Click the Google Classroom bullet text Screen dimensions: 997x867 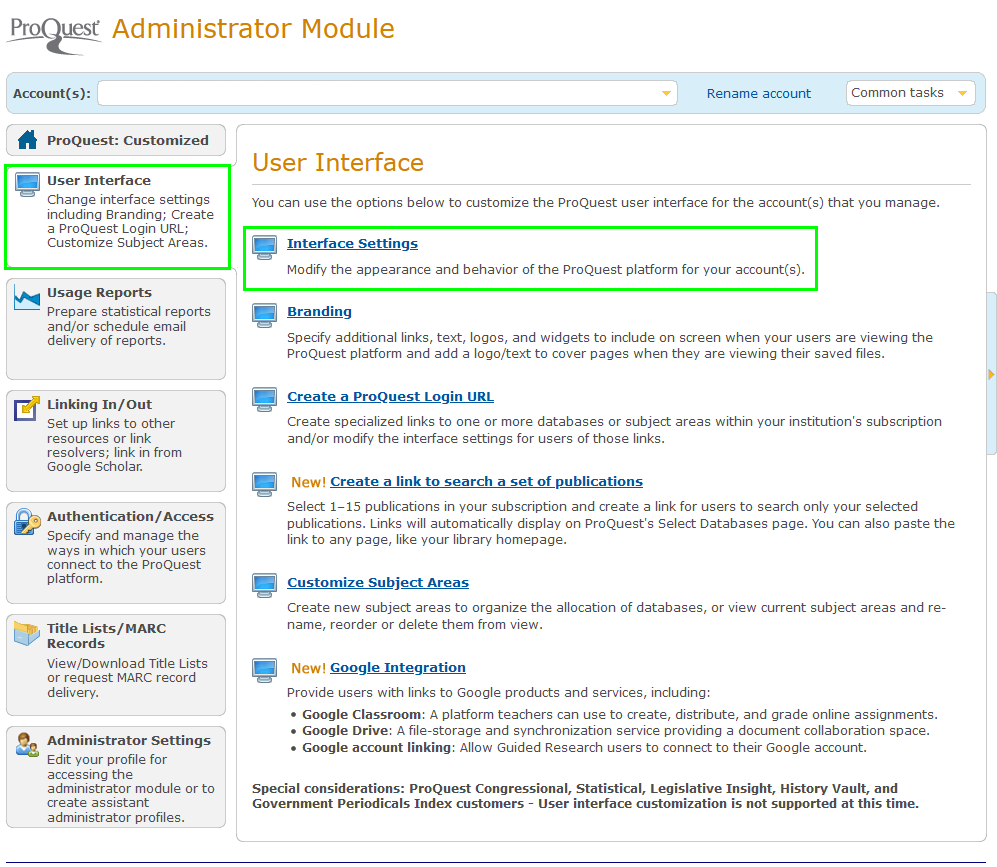(x=619, y=714)
